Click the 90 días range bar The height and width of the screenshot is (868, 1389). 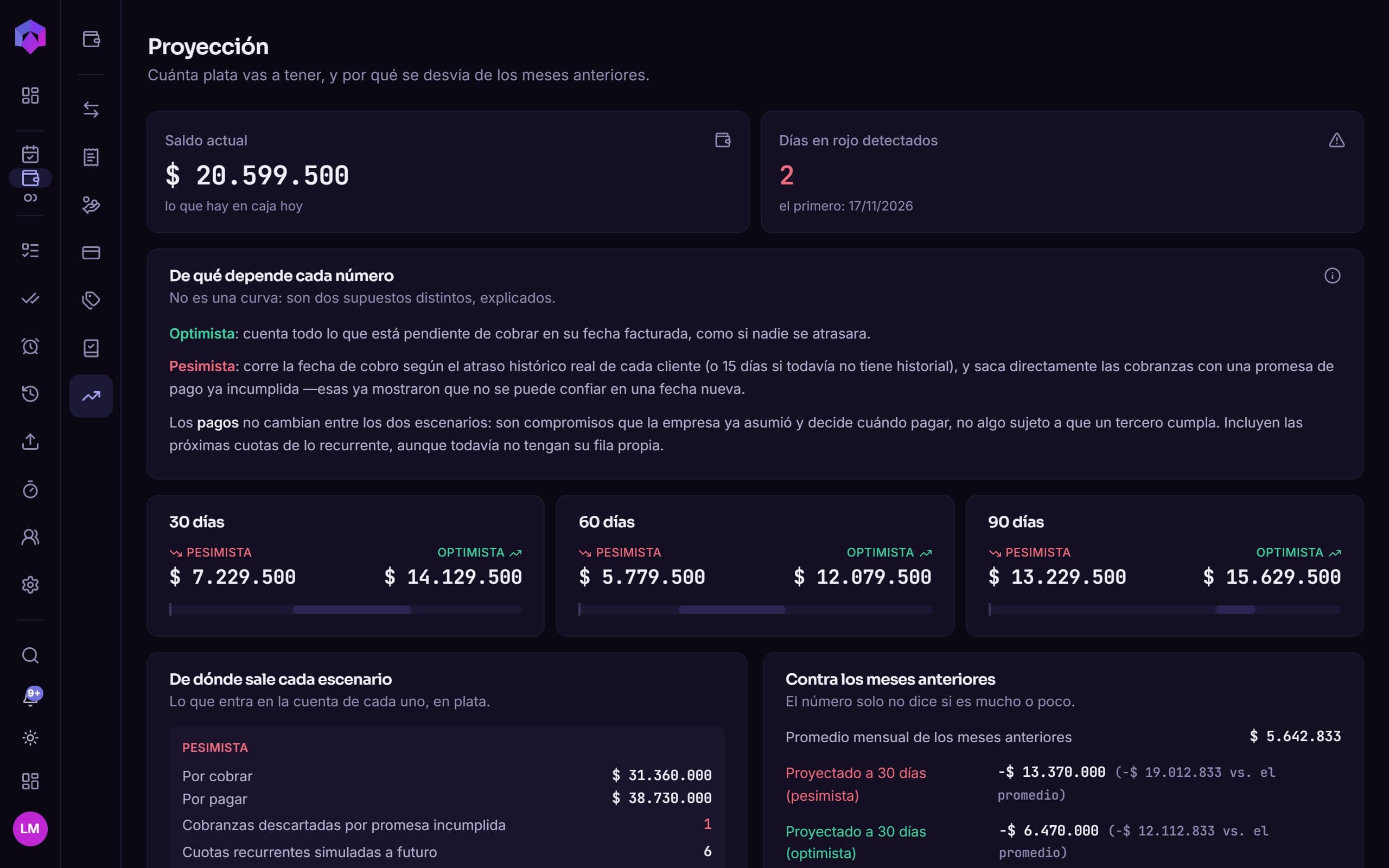(1164, 610)
